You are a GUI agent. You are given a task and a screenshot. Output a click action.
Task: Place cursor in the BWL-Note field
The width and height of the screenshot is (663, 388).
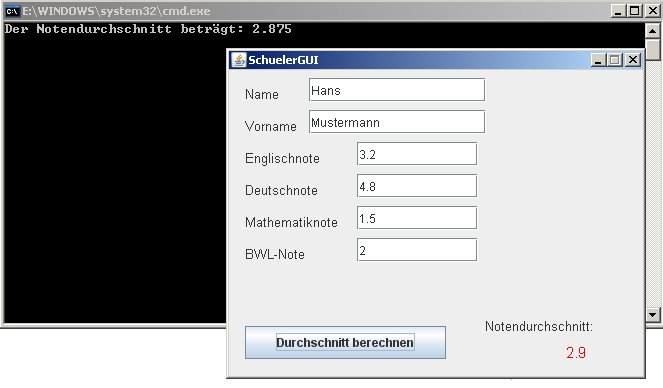(416, 250)
